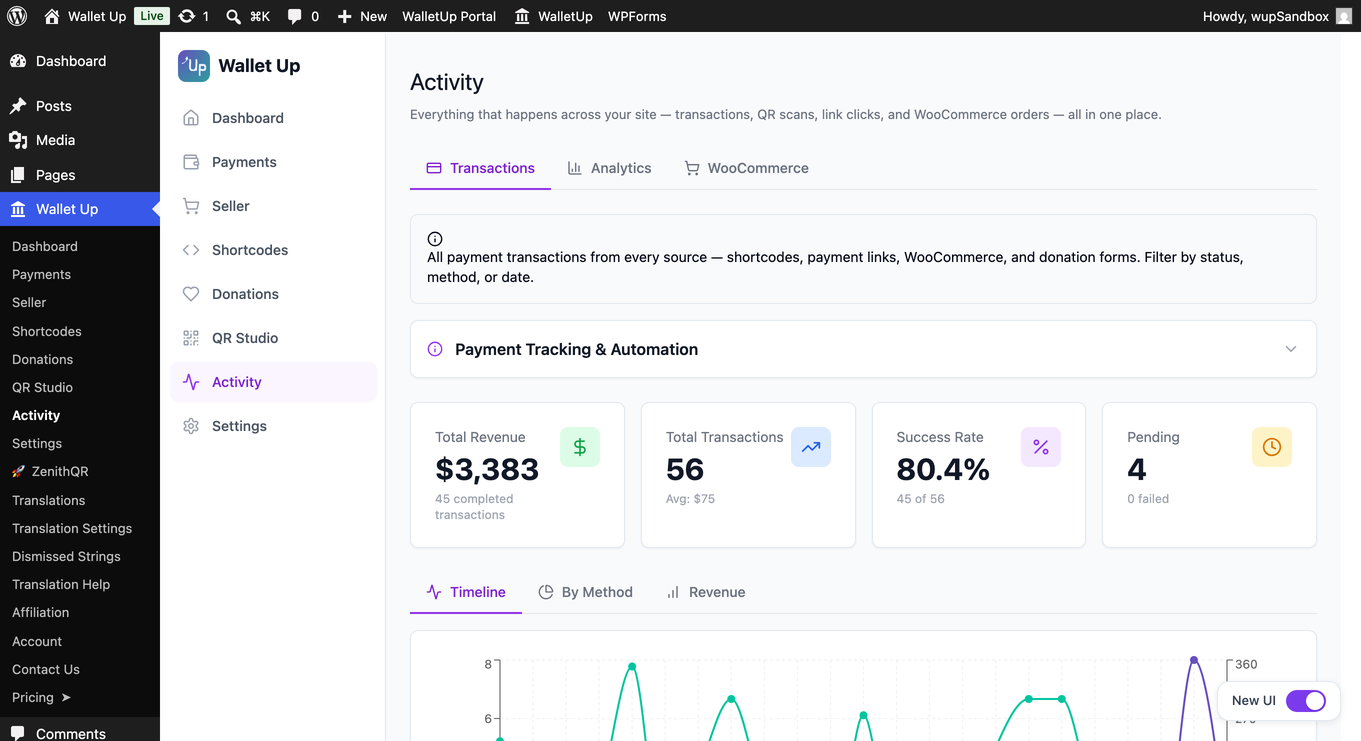Click the WordPress logo icon in admin bar

click(x=17, y=16)
